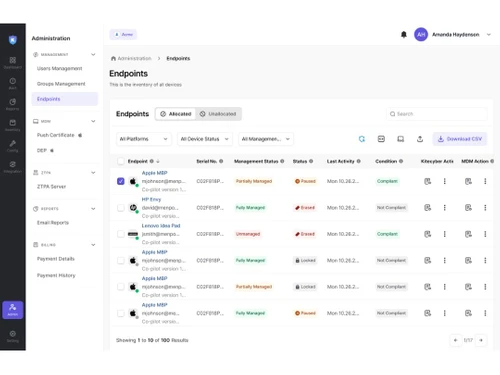This screenshot has height=375, width=500.
Task: Switch to the Allocated tab
Action: click(176, 114)
